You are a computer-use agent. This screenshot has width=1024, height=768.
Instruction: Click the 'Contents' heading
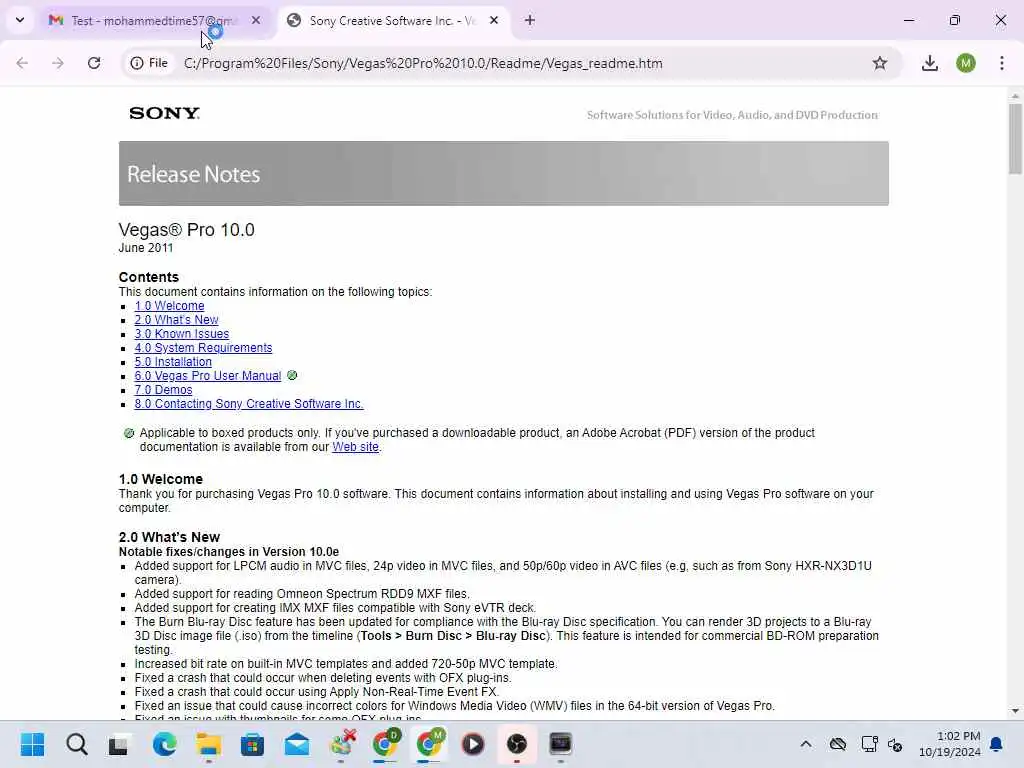(148, 278)
